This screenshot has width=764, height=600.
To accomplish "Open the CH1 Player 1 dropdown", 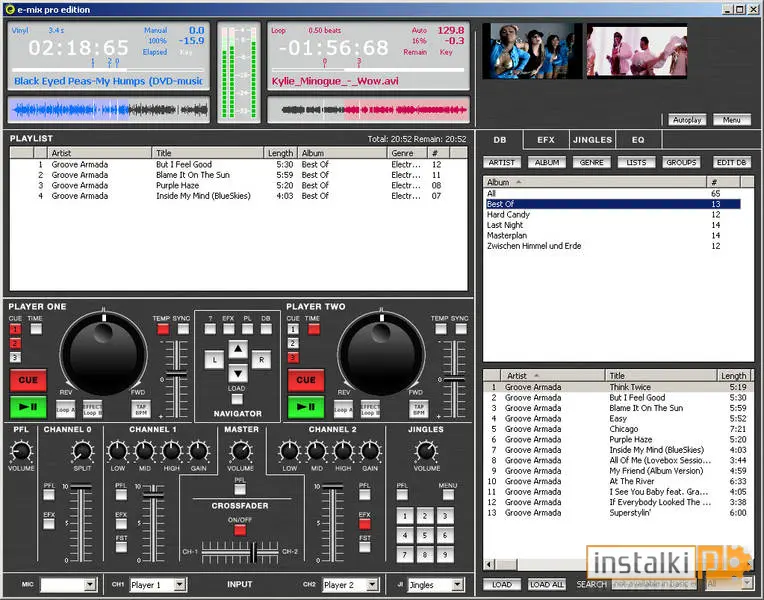I will (x=180, y=584).
